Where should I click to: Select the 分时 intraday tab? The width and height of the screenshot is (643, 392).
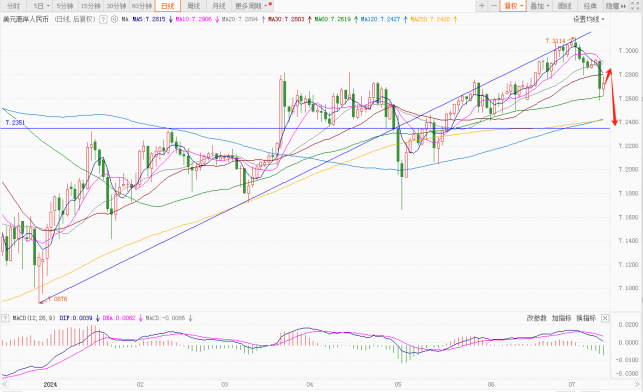[x=14, y=6]
